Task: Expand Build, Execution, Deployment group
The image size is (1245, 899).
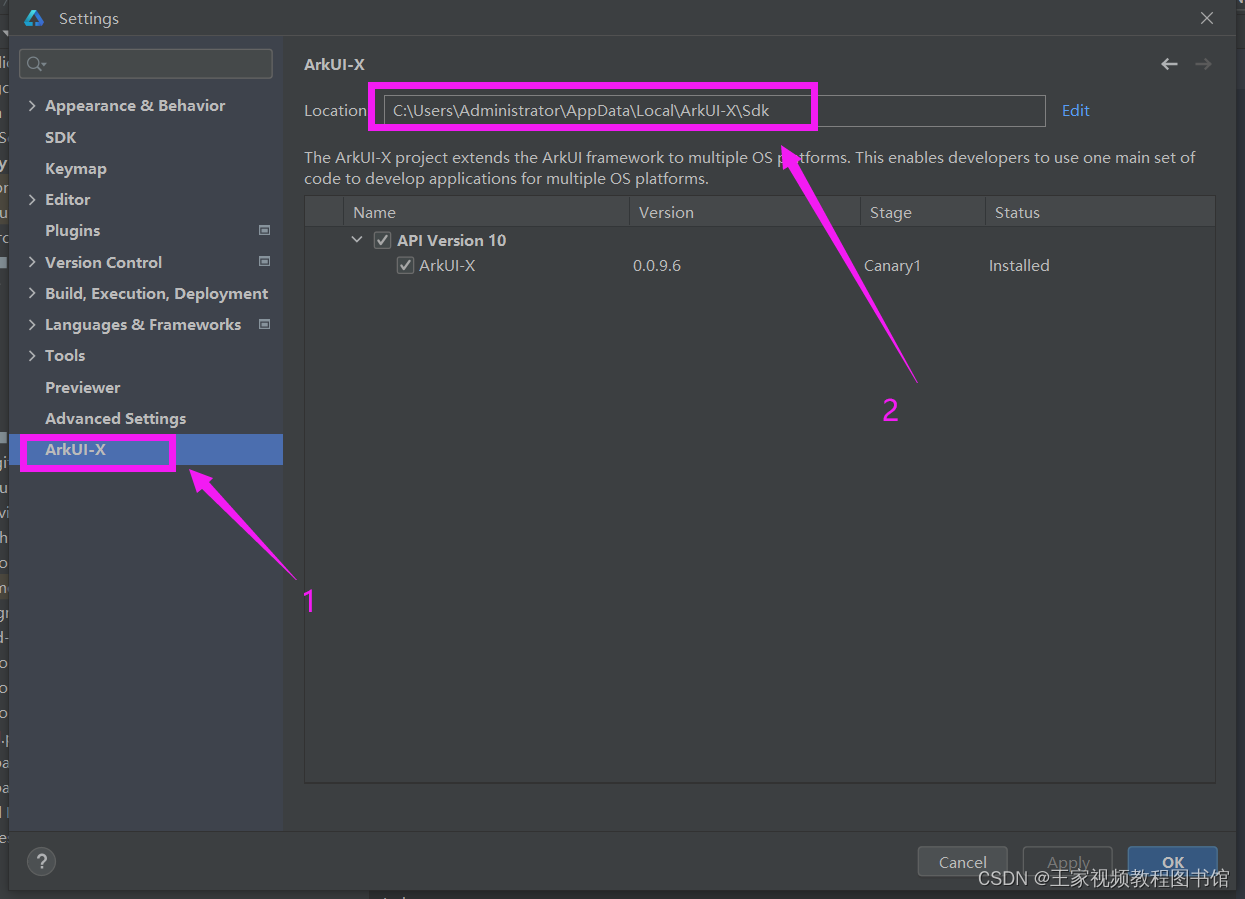Action: coord(32,293)
